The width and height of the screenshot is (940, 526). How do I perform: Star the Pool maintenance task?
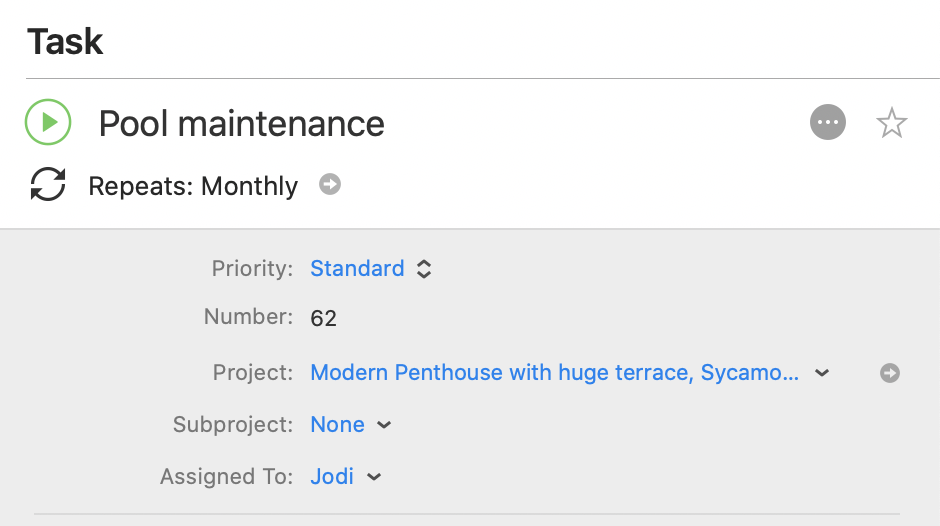[x=891, y=123]
